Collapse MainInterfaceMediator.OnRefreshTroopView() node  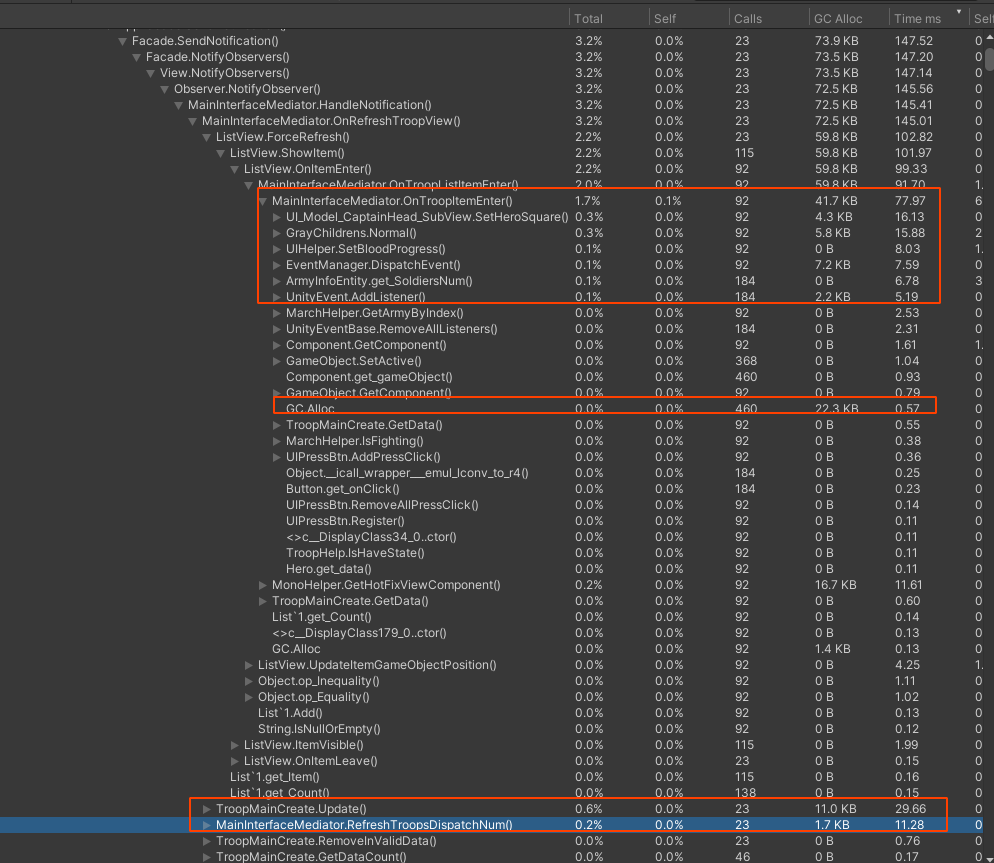tap(193, 121)
